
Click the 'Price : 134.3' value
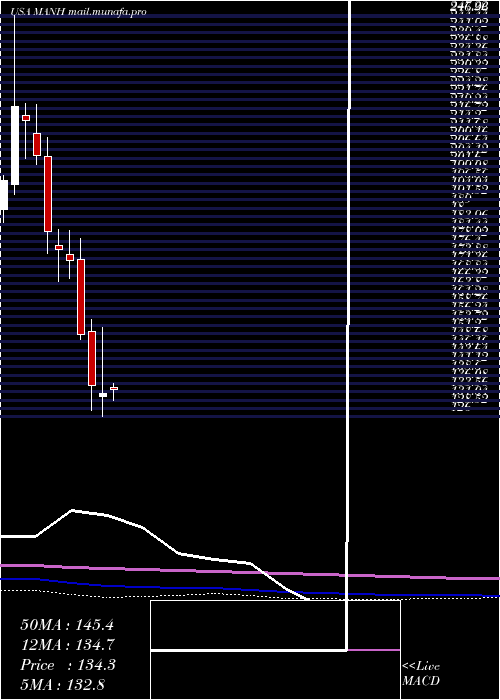click(x=68, y=665)
